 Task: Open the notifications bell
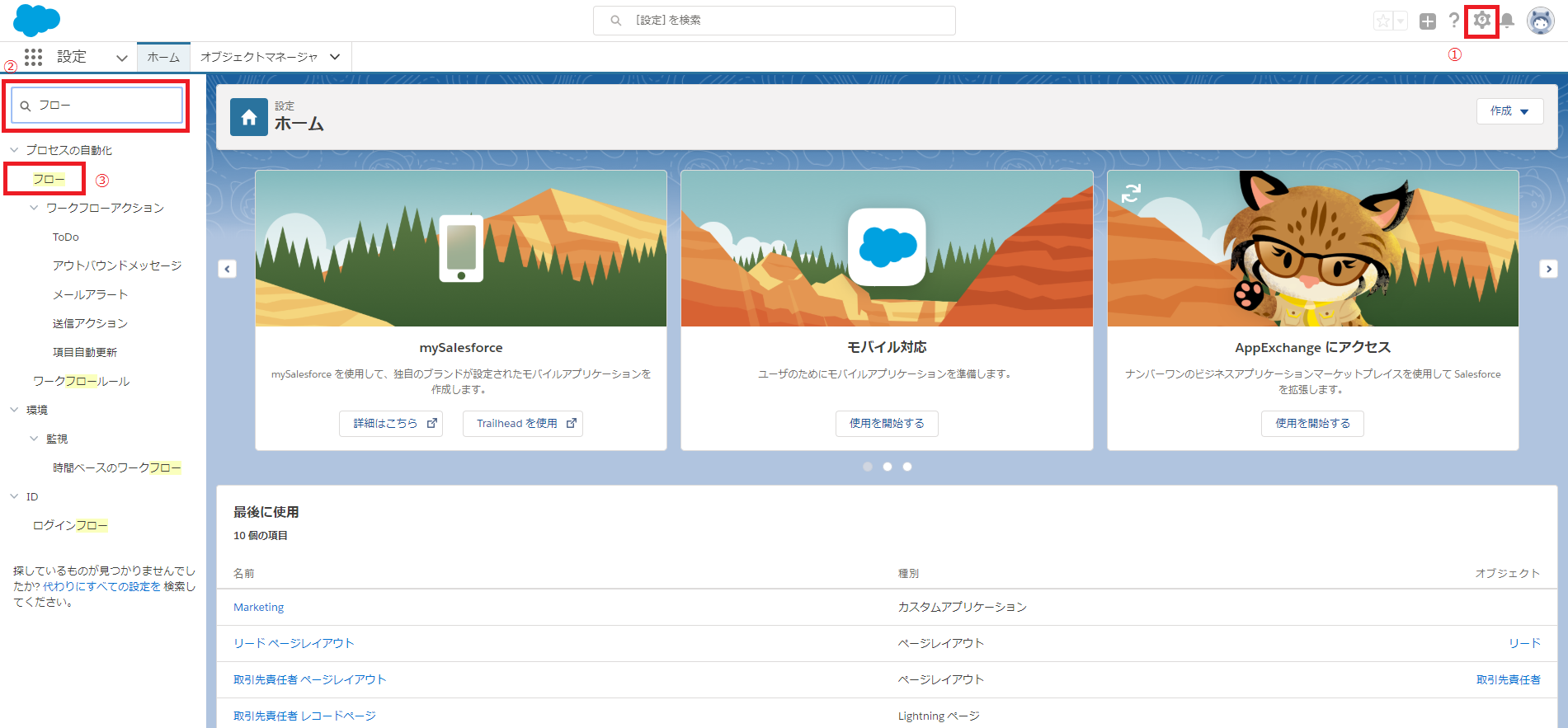(1507, 21)
